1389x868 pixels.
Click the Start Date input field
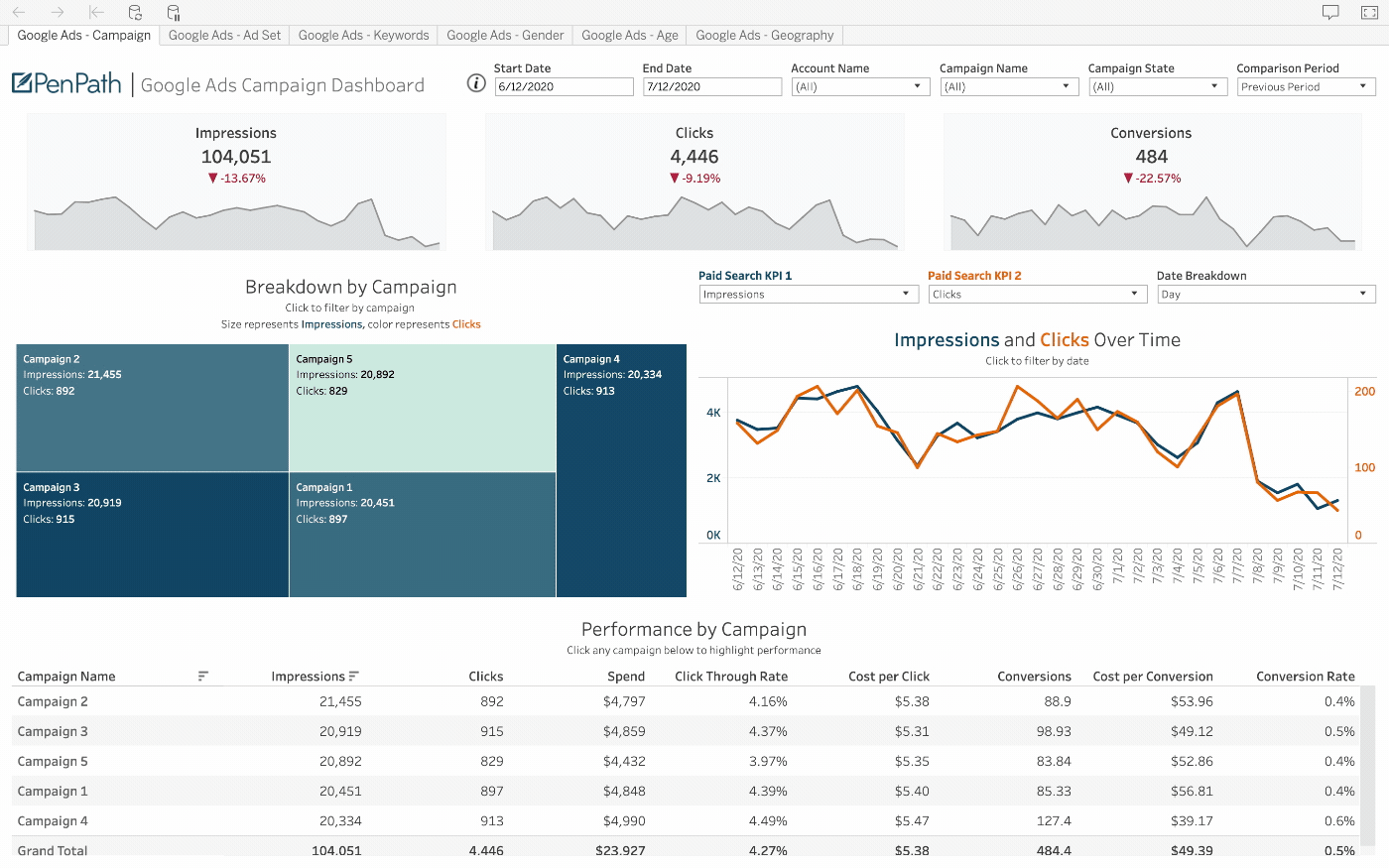564,87
